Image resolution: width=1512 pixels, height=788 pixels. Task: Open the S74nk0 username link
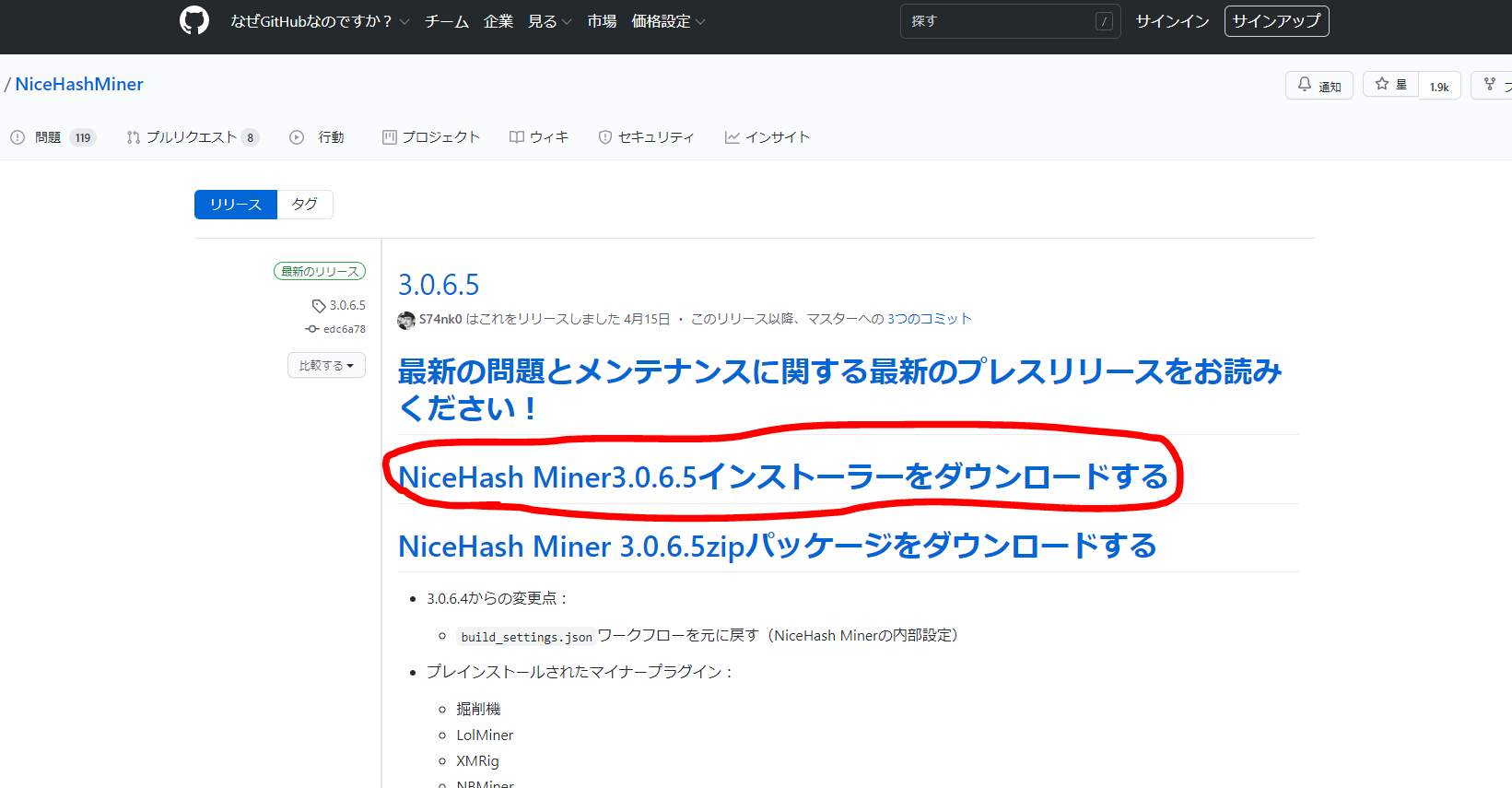(440, 319)
